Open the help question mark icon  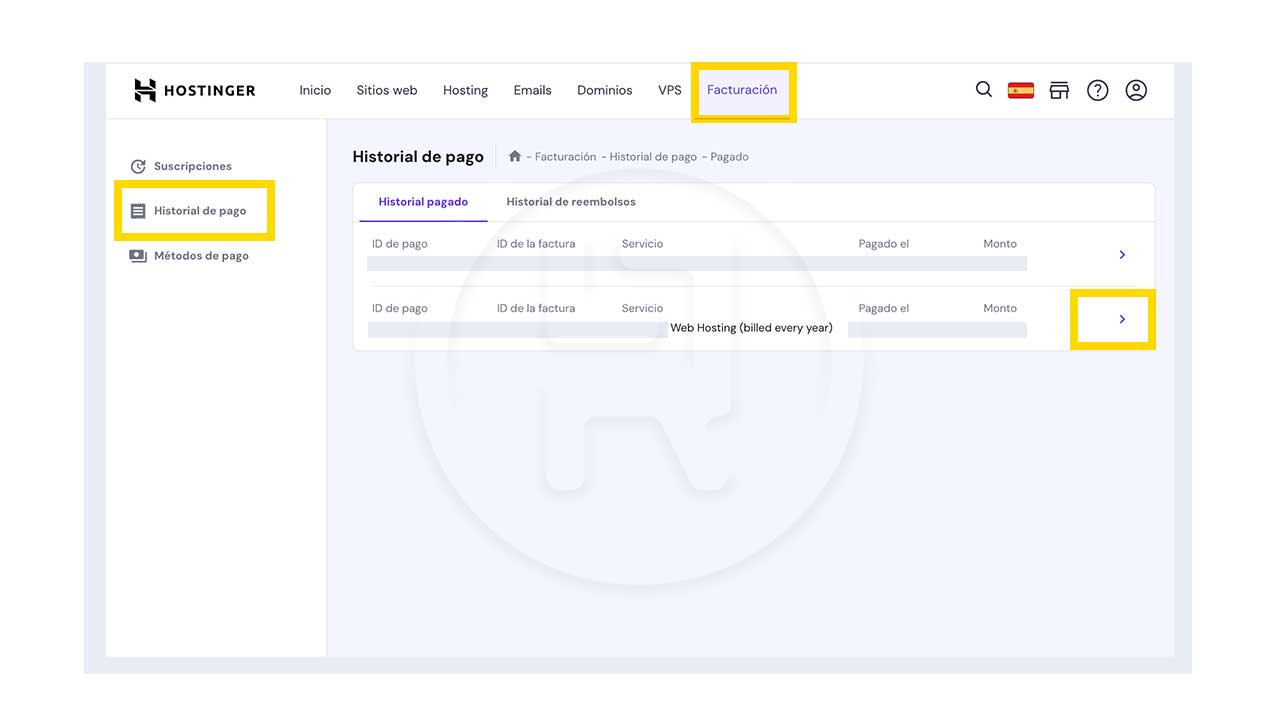[1098, 90]
